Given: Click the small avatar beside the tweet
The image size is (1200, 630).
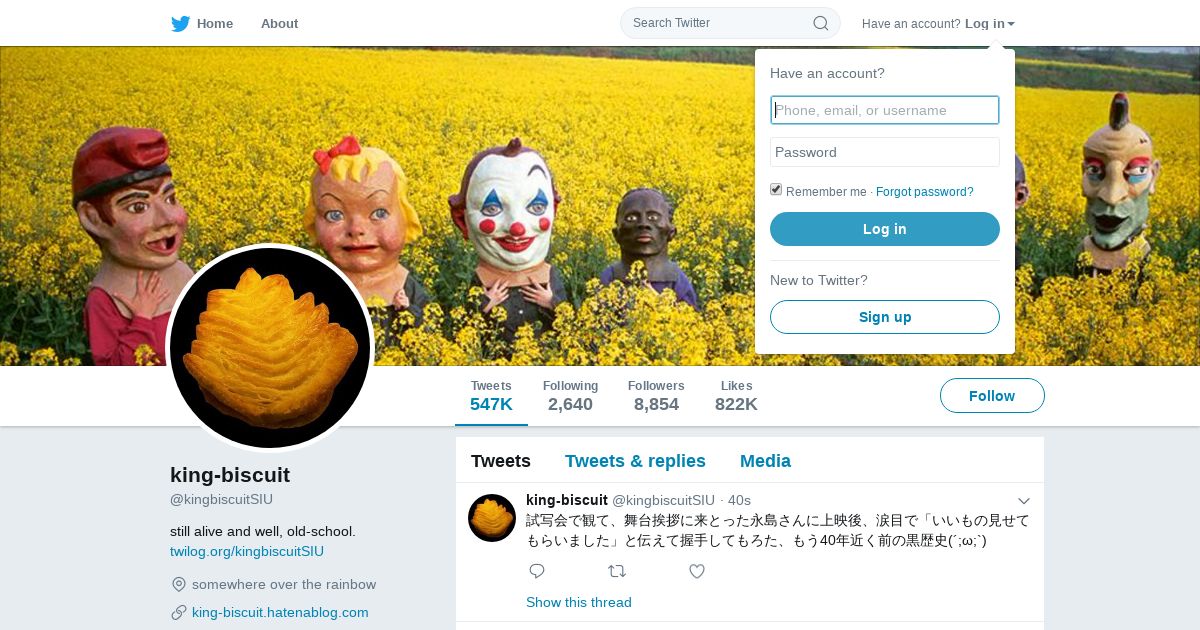Looking at the screenshot, I should click(492, 518).
